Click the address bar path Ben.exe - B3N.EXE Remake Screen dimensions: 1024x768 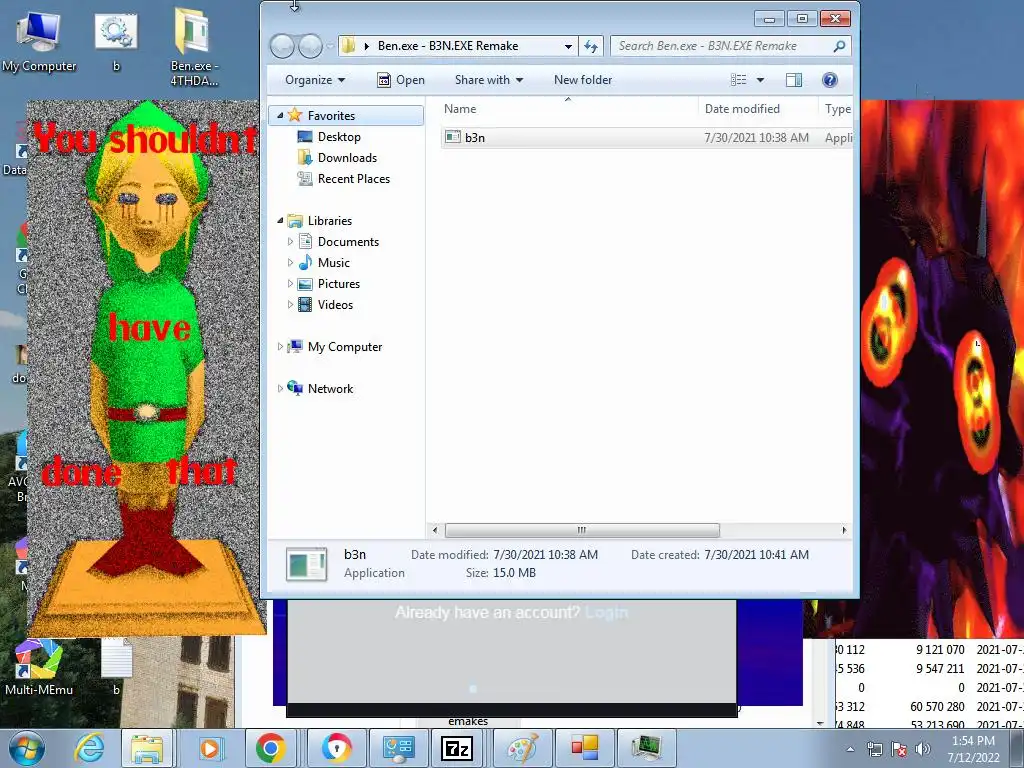point(448,46)
